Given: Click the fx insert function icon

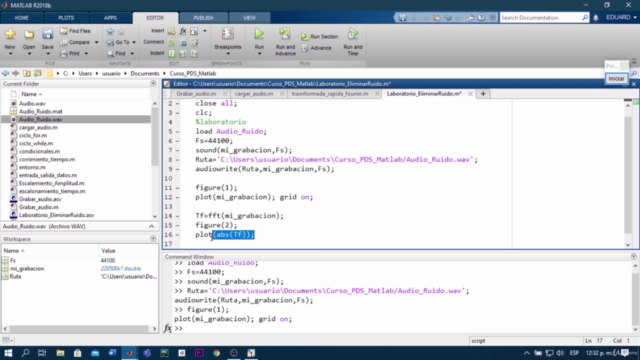Looking at the screenshot, I should click(183, 31).
